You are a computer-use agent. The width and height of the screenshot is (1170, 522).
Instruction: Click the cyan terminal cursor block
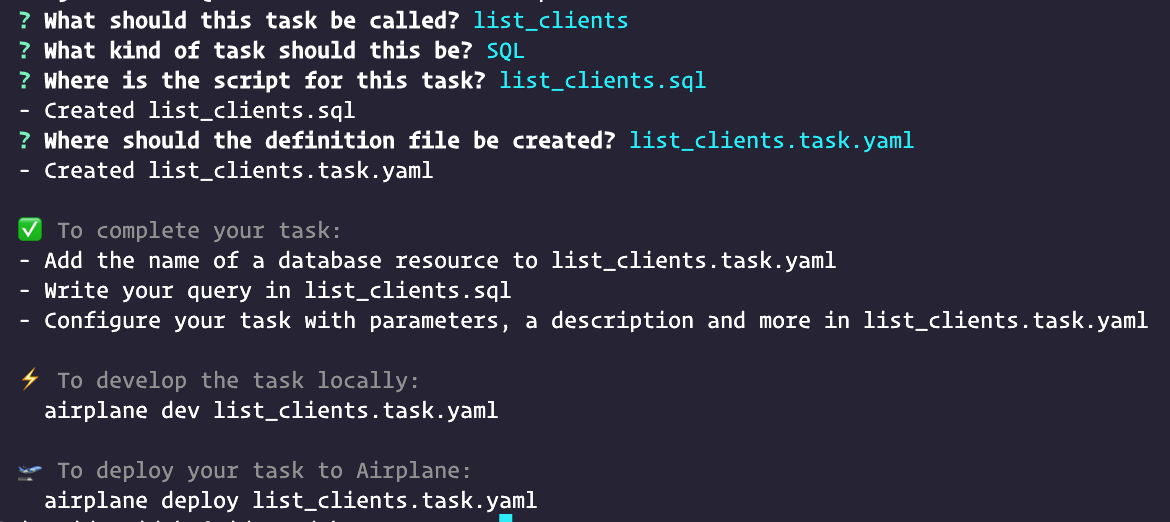[506, 518]
